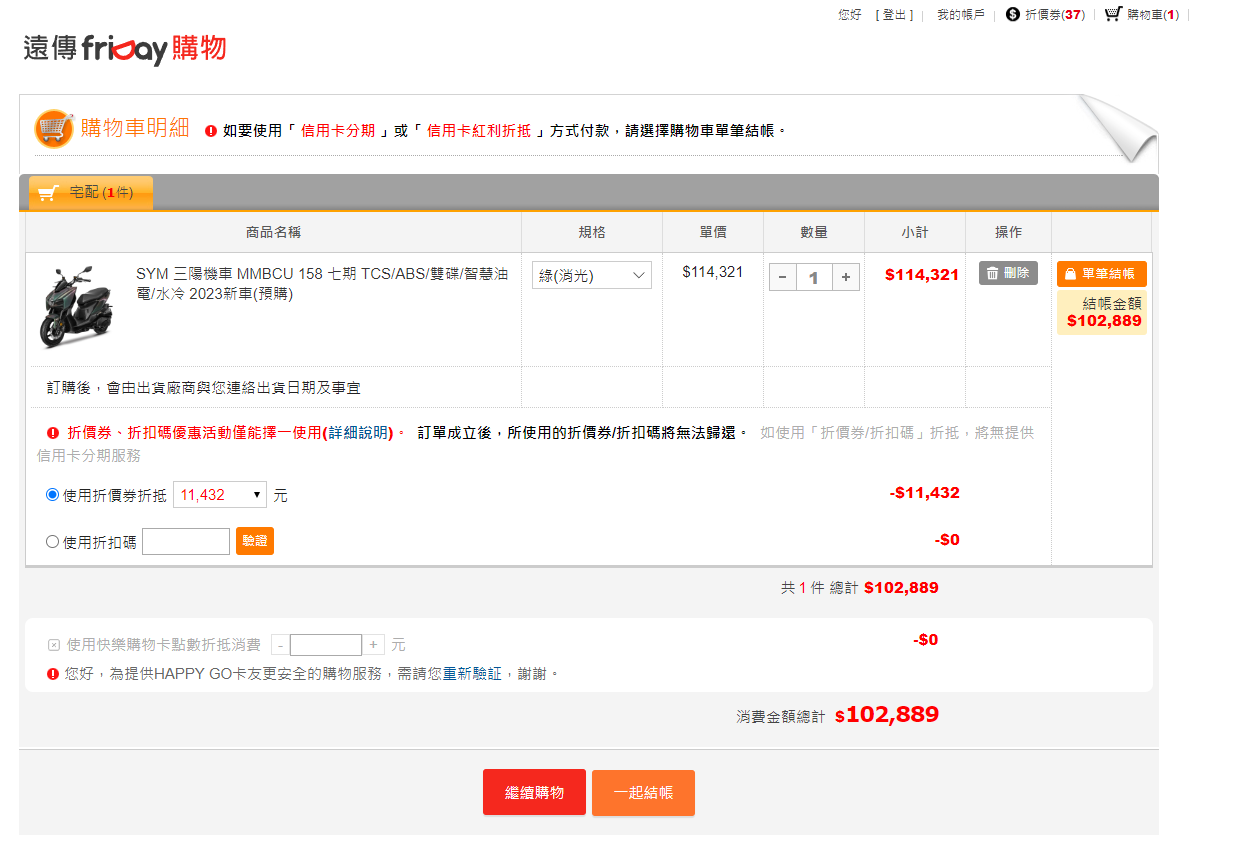Click the friDay shopping logo

[x=125, y=48]
